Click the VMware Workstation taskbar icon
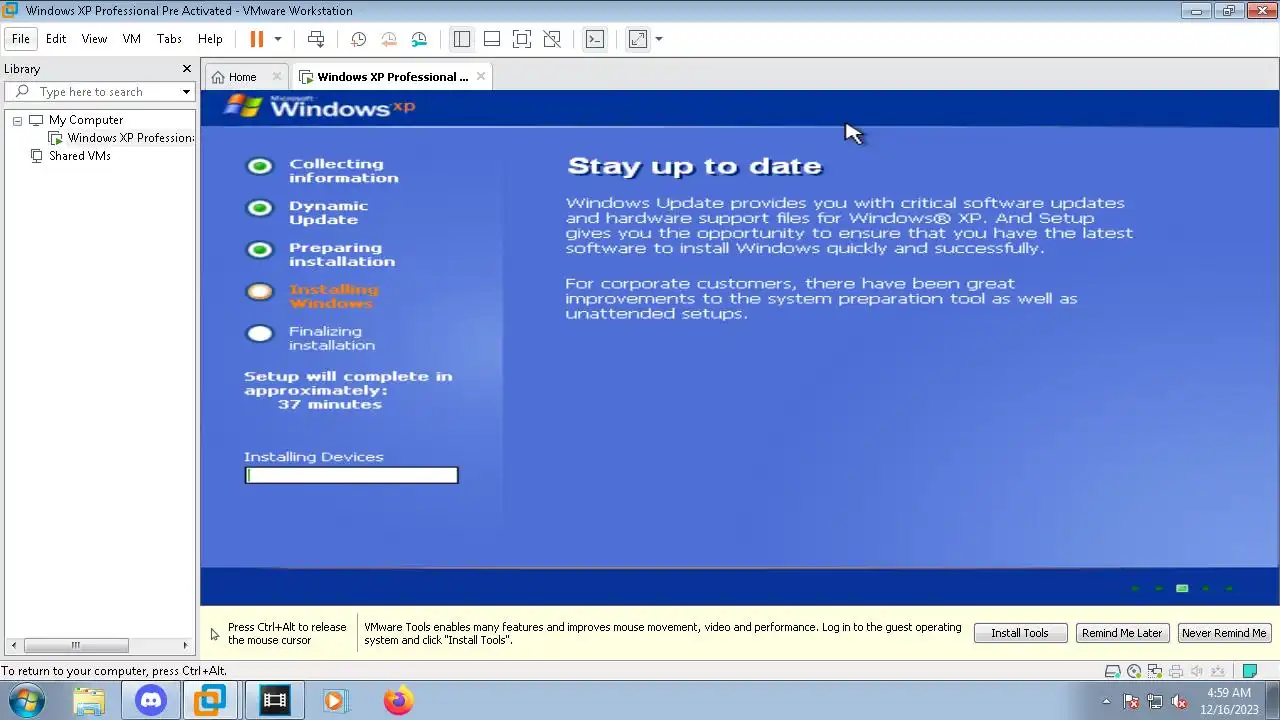Screen dimensions: 1280x720 pyautogui.click(x=210, y=700)
